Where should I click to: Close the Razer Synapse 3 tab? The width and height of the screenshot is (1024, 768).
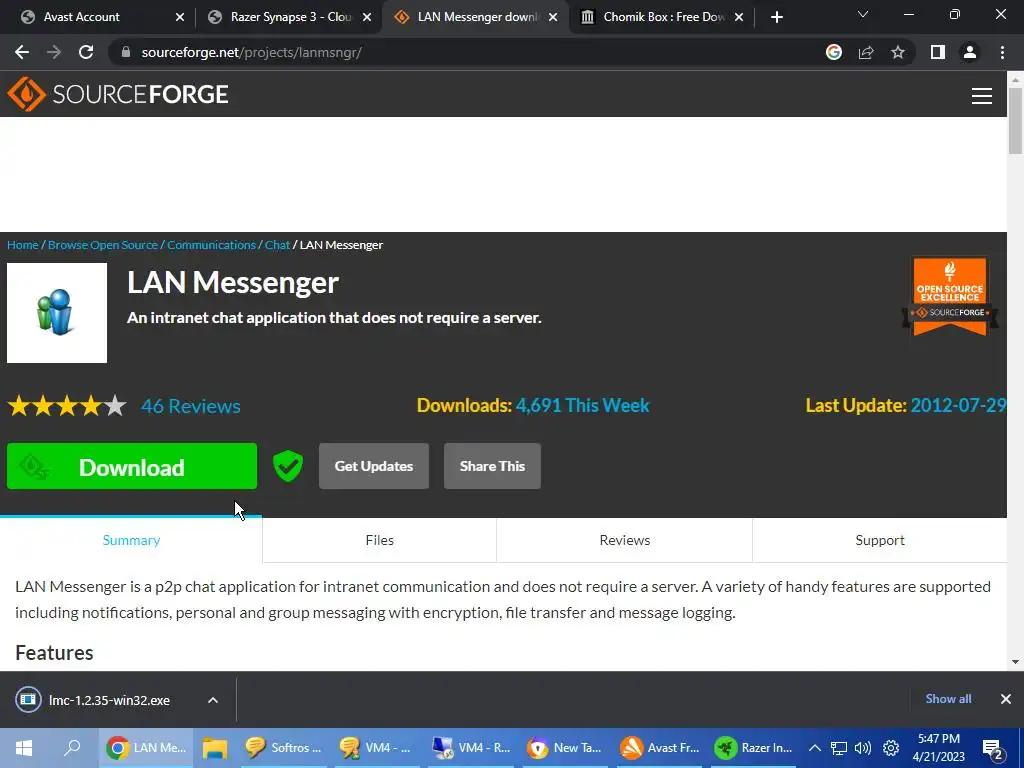[x=367, y=17]
